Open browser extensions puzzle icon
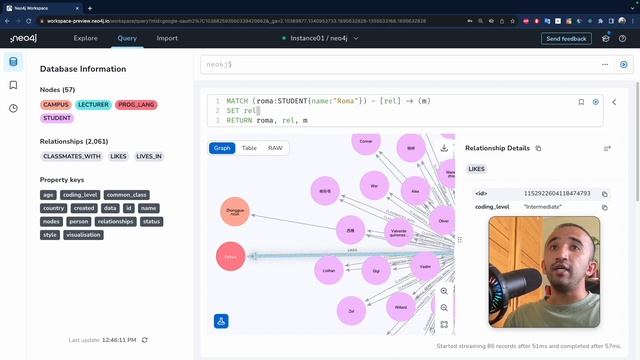 (600, 21)
